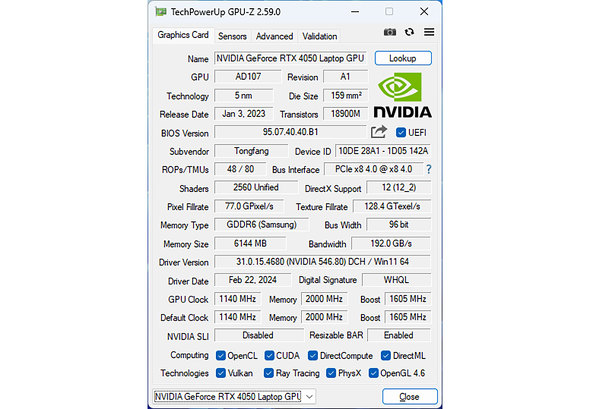Open the hamburger menu icon
This screenshot has width=590, height=409.
coord(429,32)
